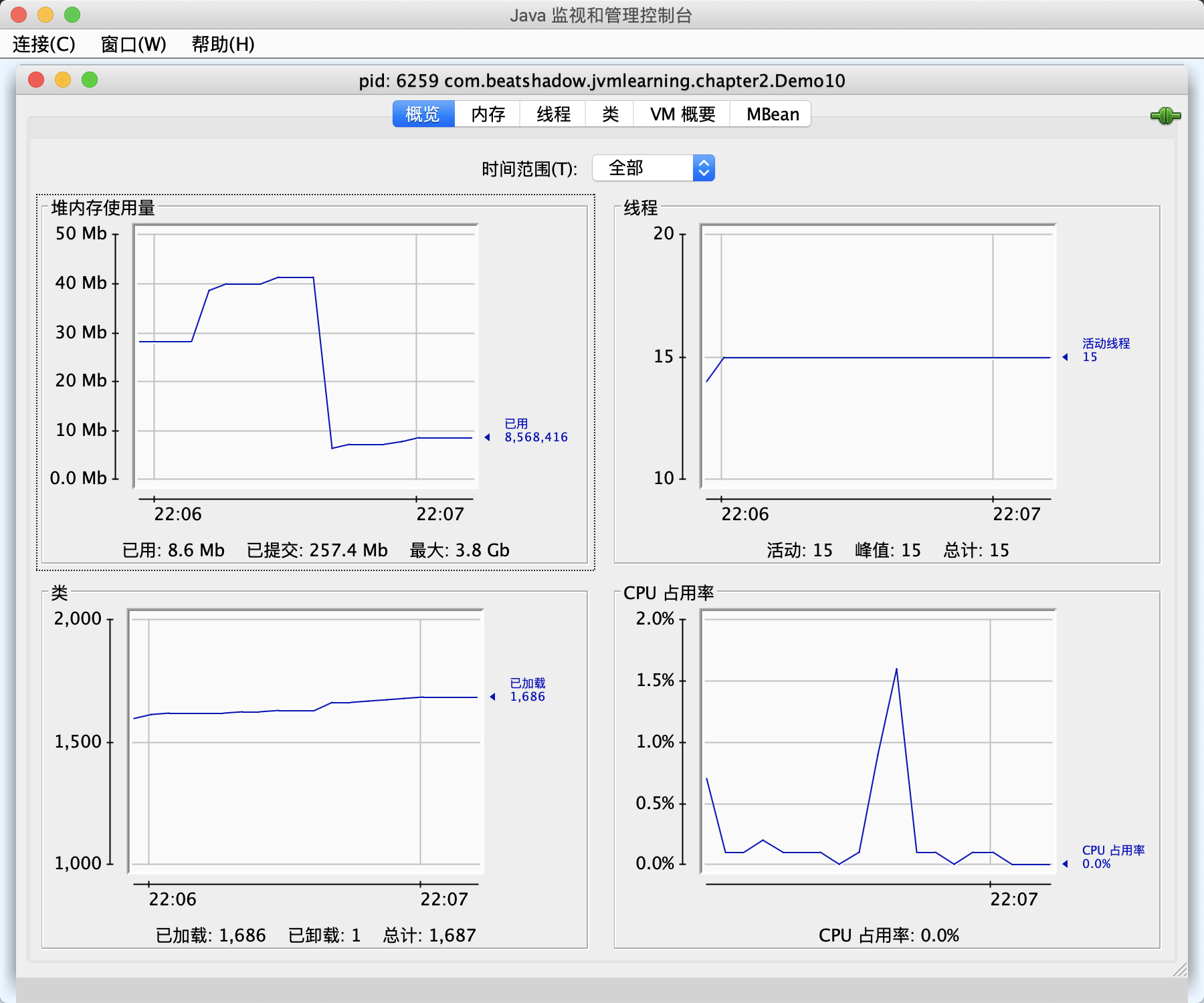Open the 连接(C) menu
1204x1003 pixels.
(x=44, y=44)
